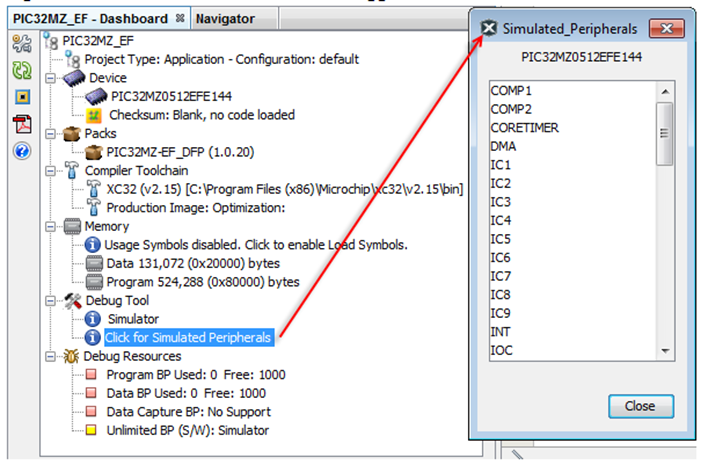Click red square beside Data Capture BP
Image resolution: width=708 pixels, height=465 pixels.
91,411
